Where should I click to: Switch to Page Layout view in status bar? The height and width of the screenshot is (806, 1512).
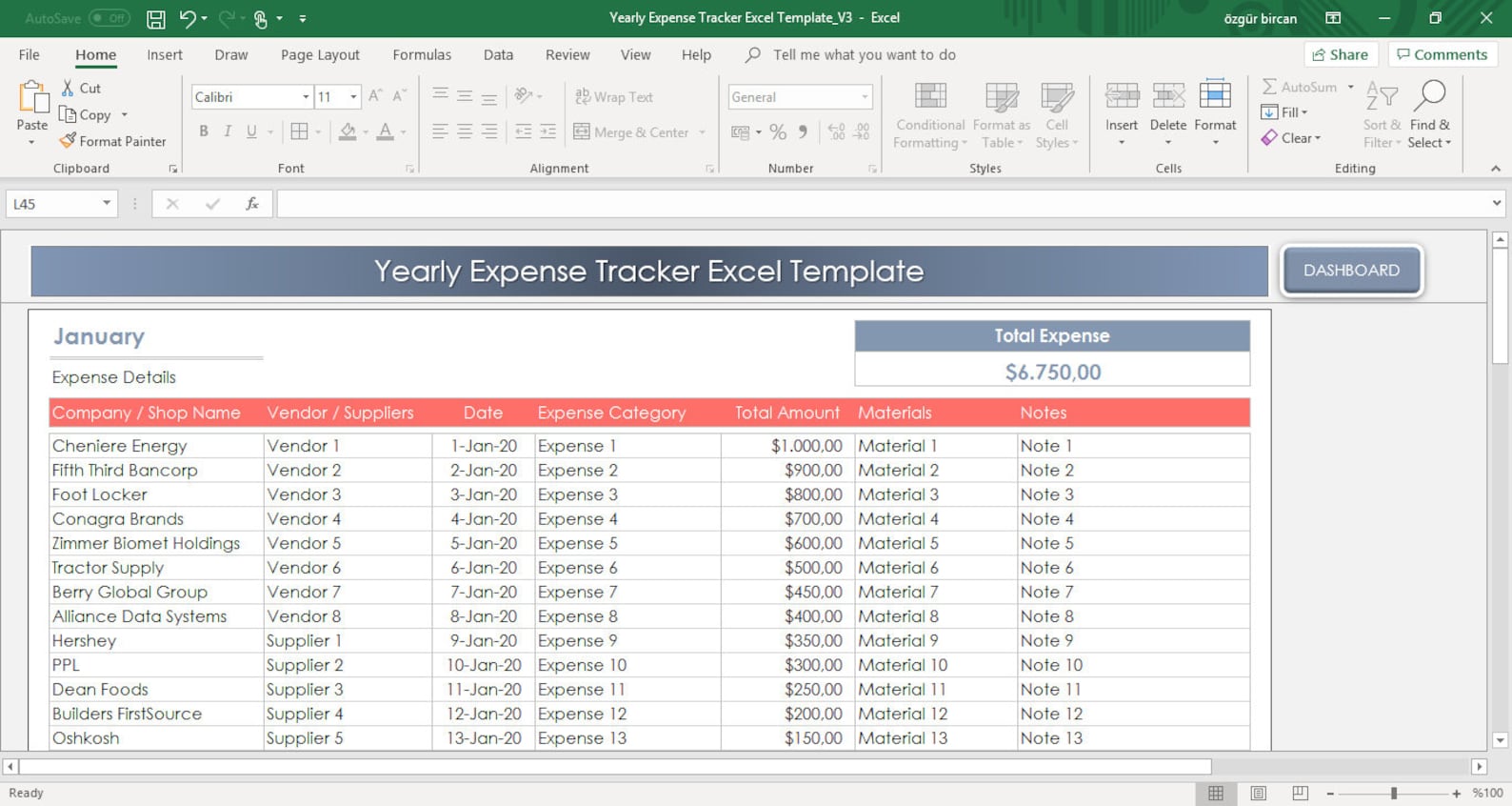point(1258,793)
